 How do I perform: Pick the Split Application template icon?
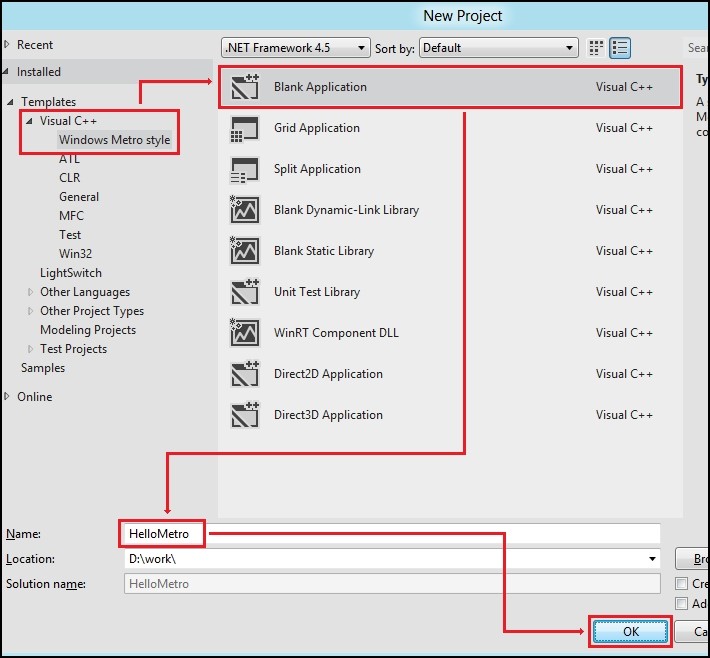(245, 170)
